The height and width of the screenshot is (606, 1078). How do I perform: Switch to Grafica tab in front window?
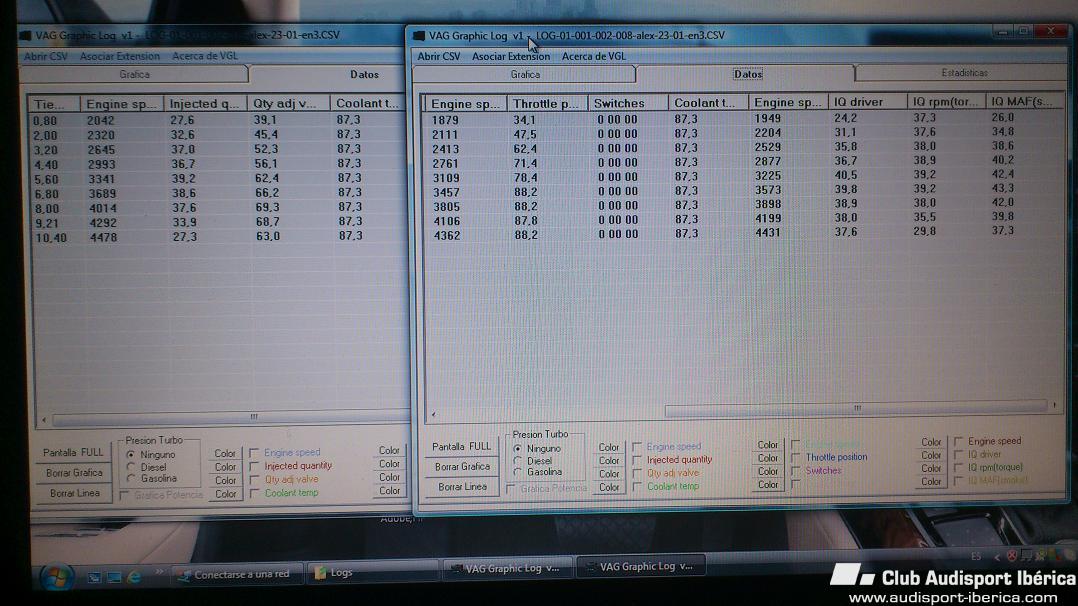click(525, 74)
